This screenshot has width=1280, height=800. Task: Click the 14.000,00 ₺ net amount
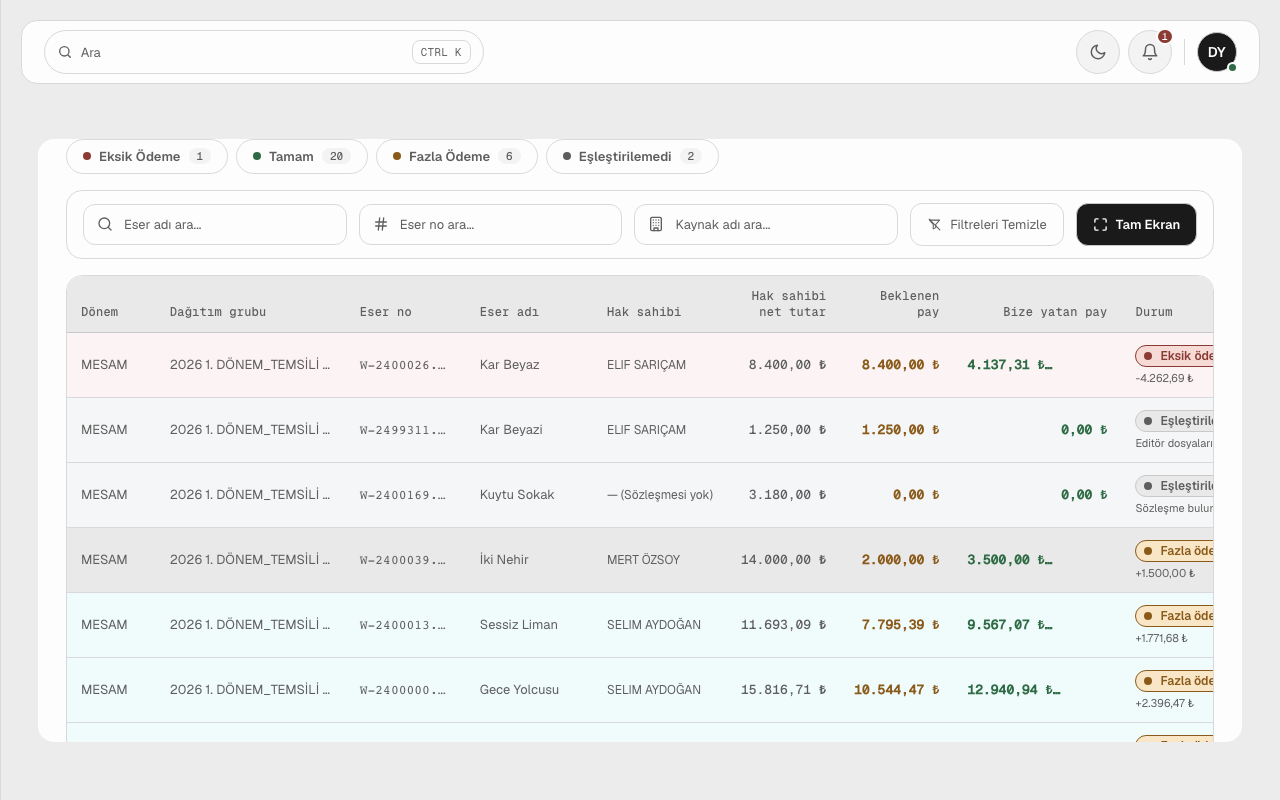pyautogui.click(x=784, y=560)
